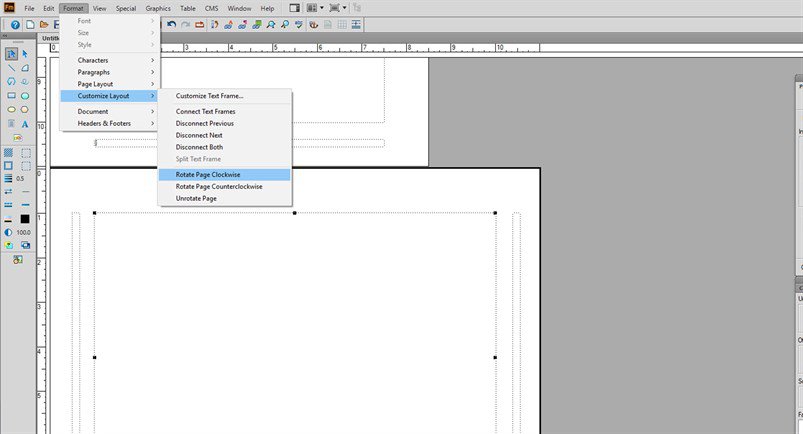Open the Table menu
The width and height of the screenshot is (803, 434).
click(x=187, y=8)
